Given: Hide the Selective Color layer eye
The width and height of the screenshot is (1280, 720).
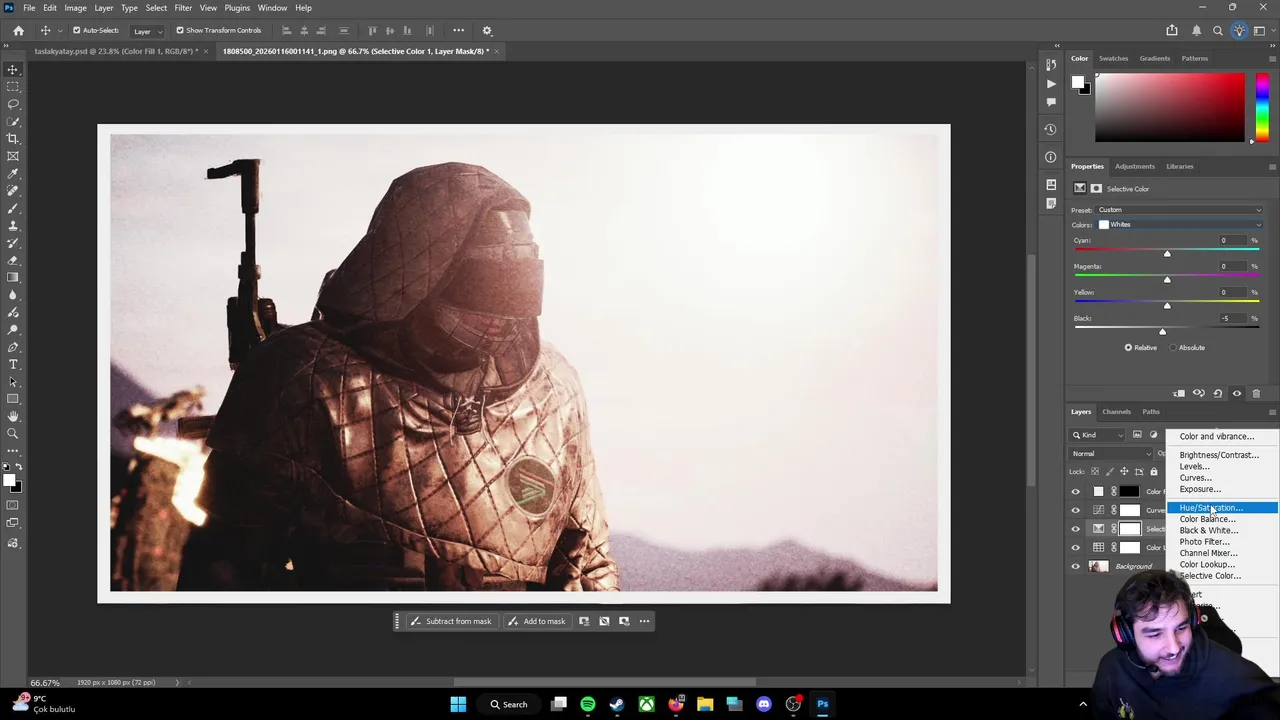Looking at the screenshot, I should tap(1076, 529).
